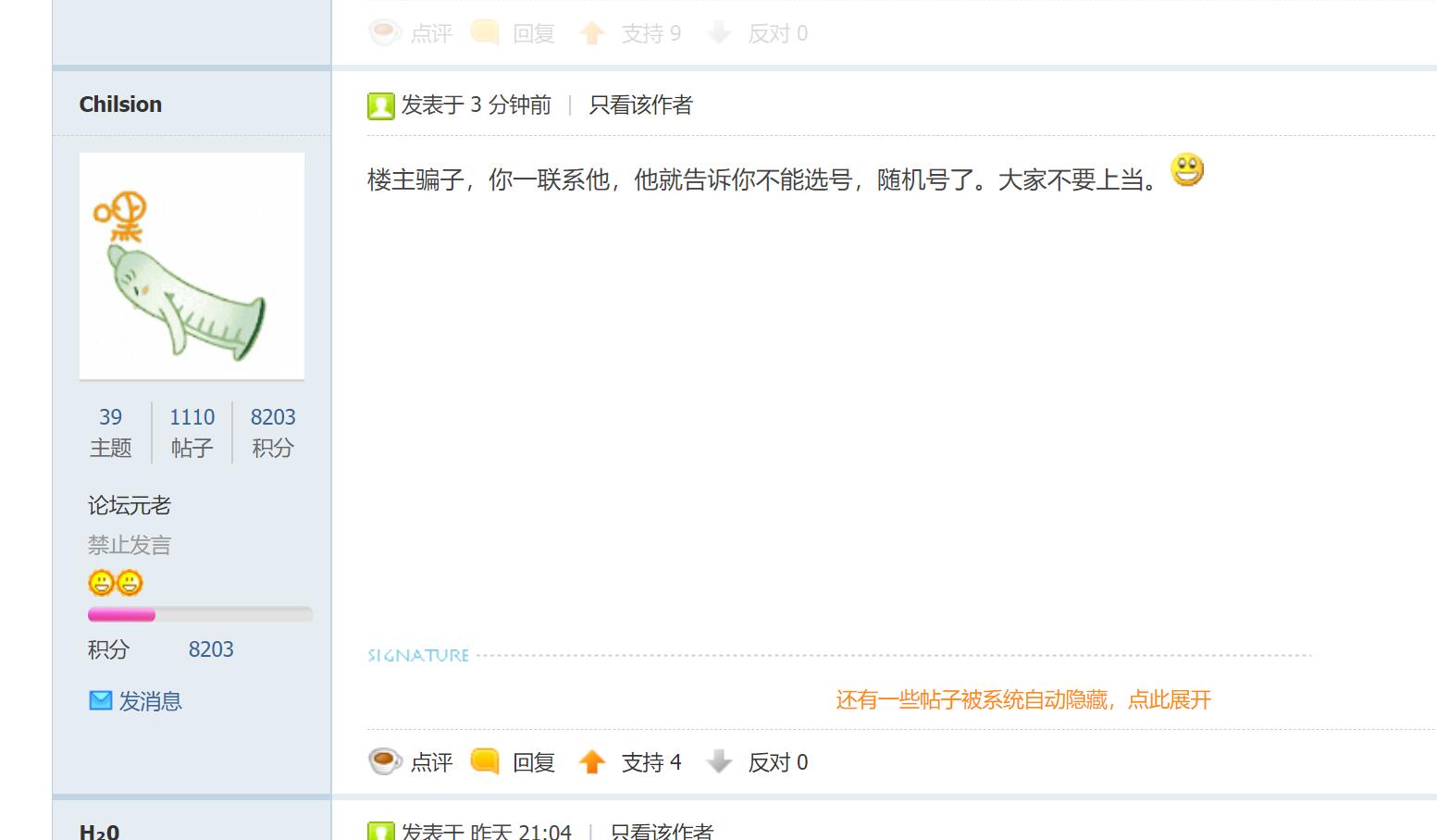
Task: Click Chilsion's avatar image
Action: 192,266
